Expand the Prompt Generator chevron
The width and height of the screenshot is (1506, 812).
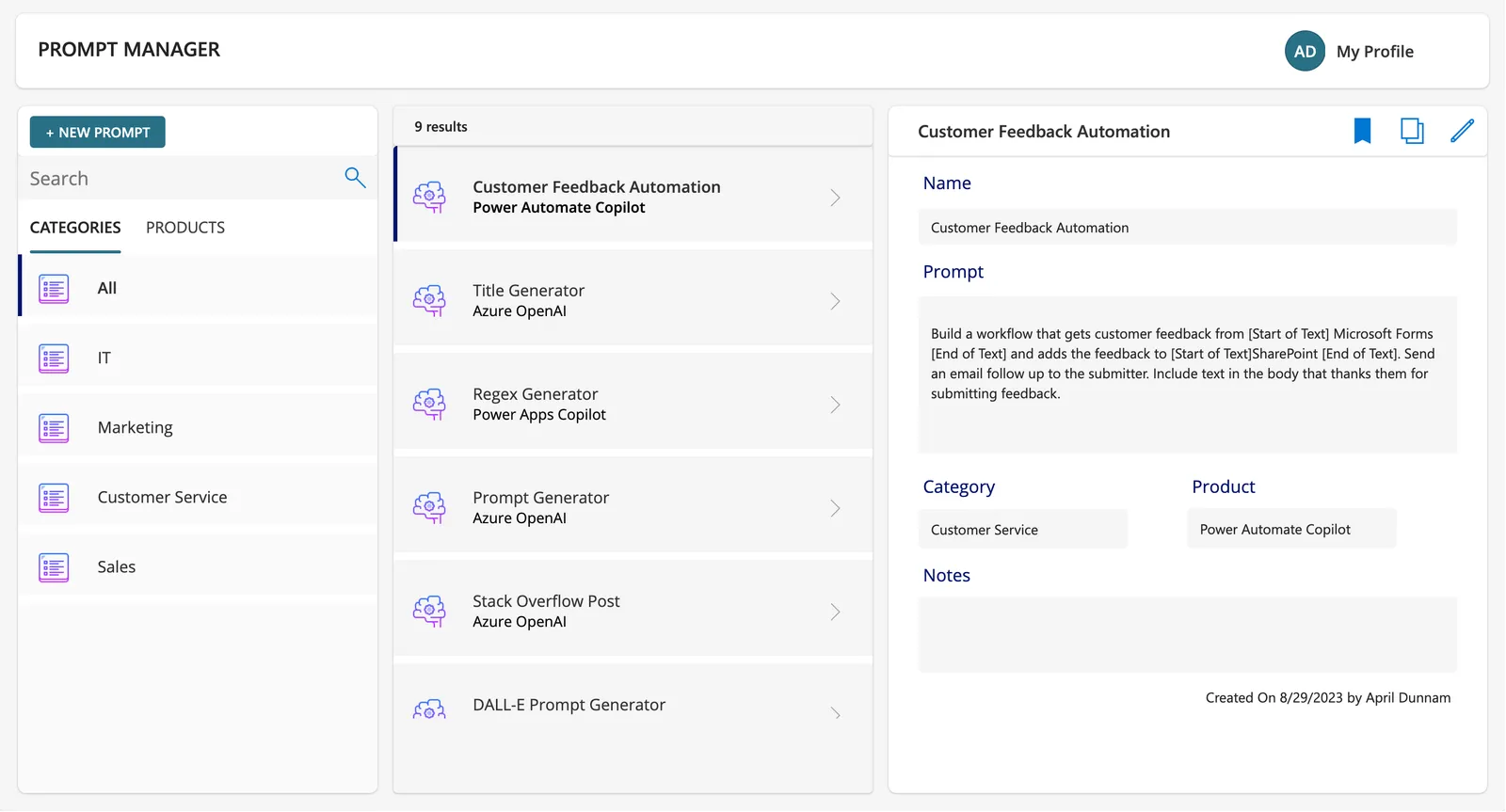click(835, 508)
